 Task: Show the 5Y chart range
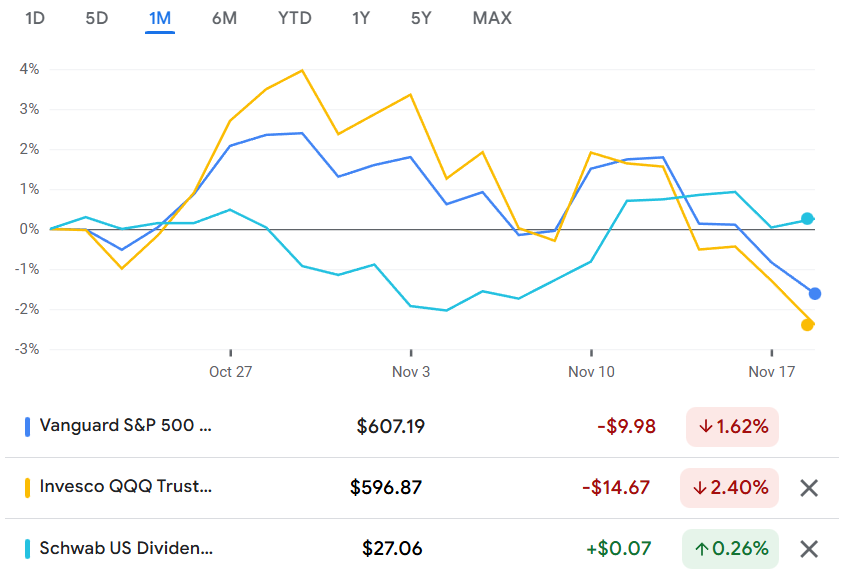[x=422, y=18]
